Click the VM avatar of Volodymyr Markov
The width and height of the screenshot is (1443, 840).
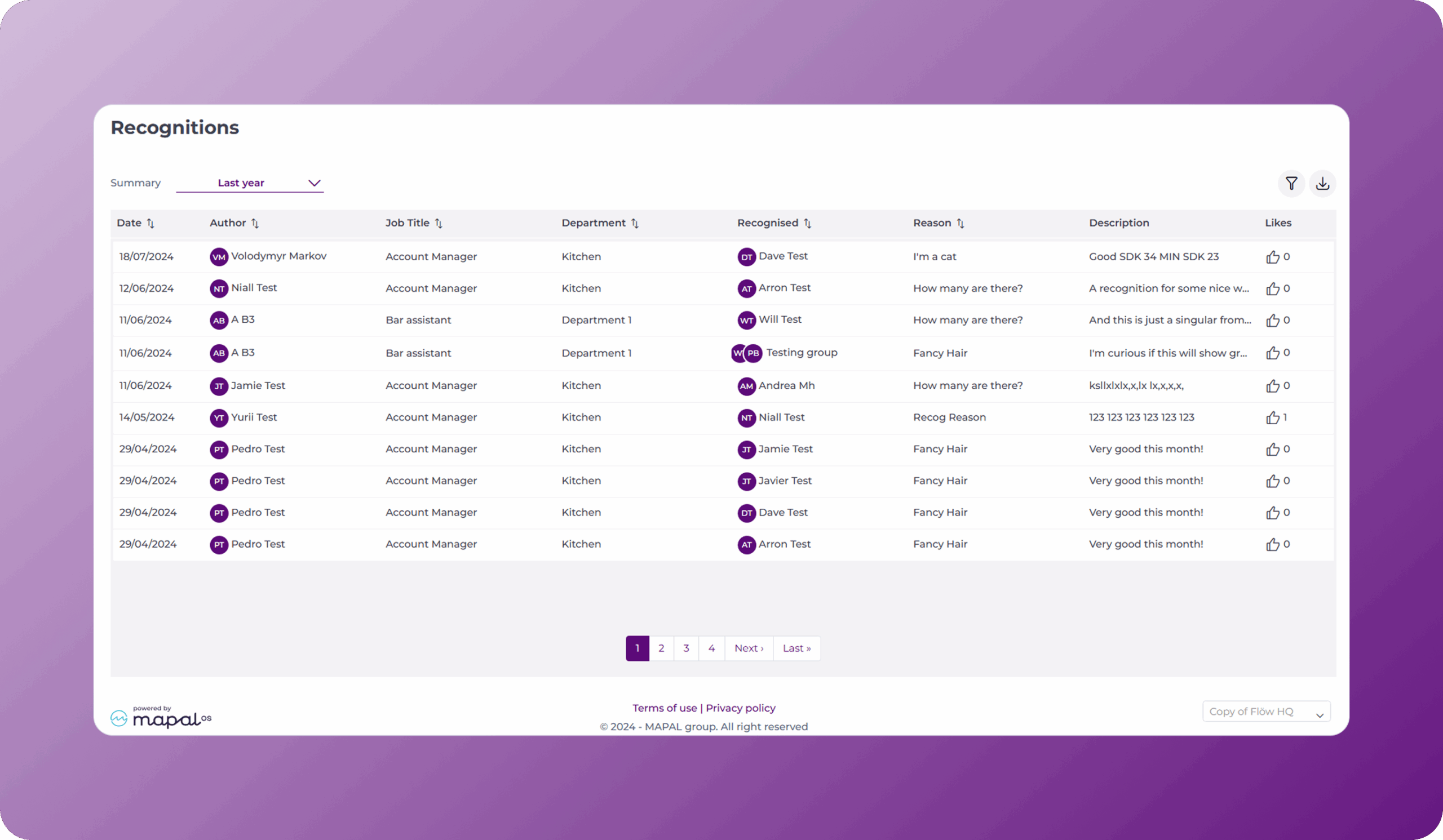click(x=219, y=257)
